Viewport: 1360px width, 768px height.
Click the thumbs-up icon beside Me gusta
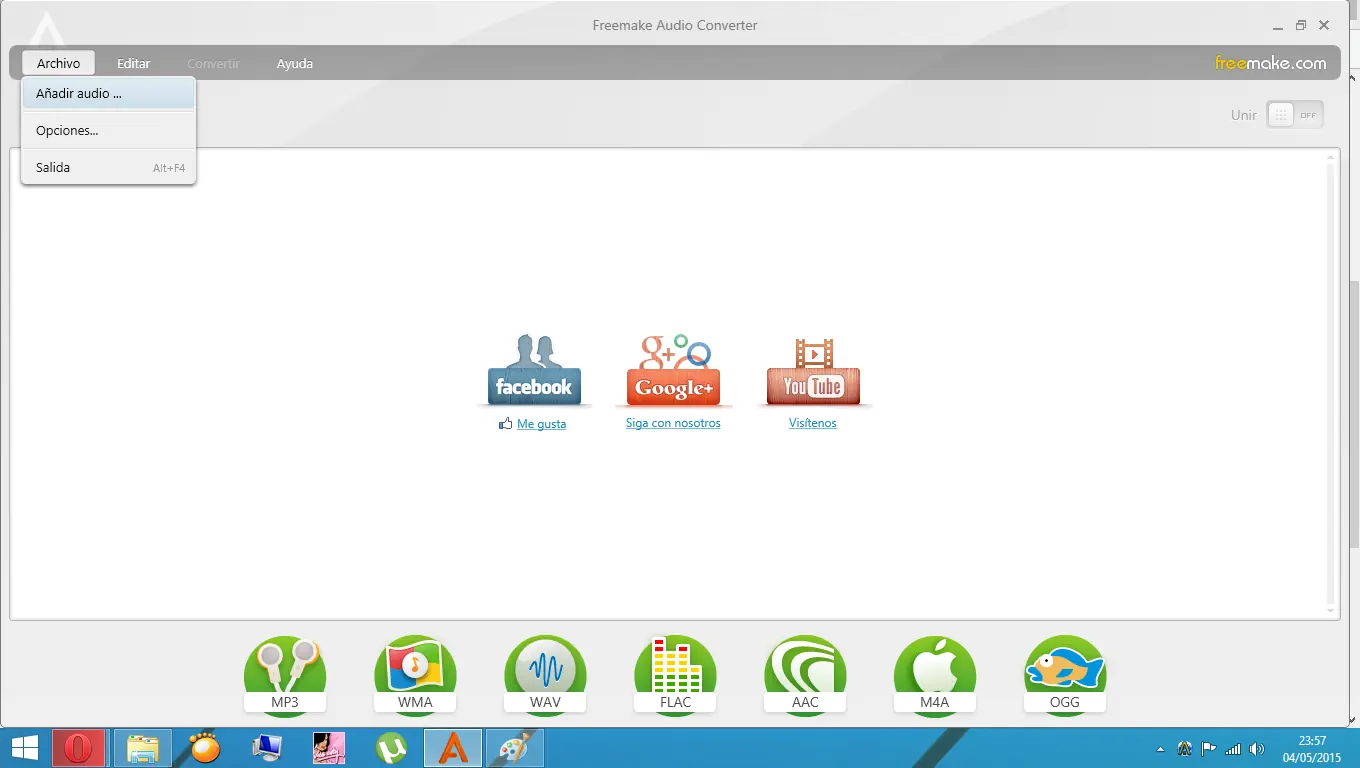pos(505,424)
